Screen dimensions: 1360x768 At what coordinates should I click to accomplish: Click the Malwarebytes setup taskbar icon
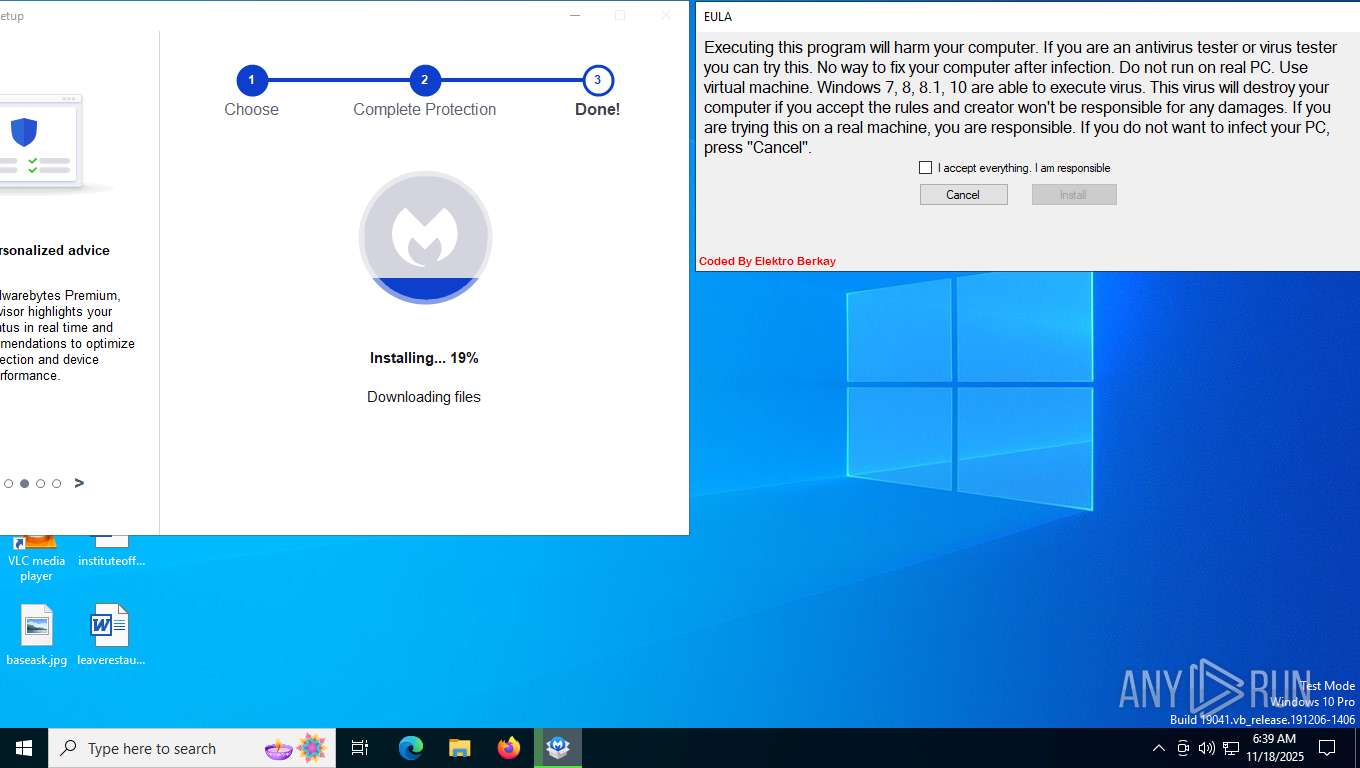[558, 748]
